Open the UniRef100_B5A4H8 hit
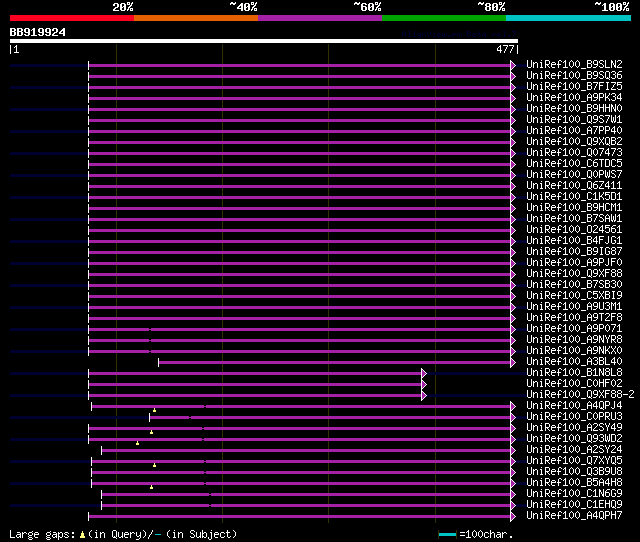Image resolution: width=640 pixels, height=542 pixels. 574,483
